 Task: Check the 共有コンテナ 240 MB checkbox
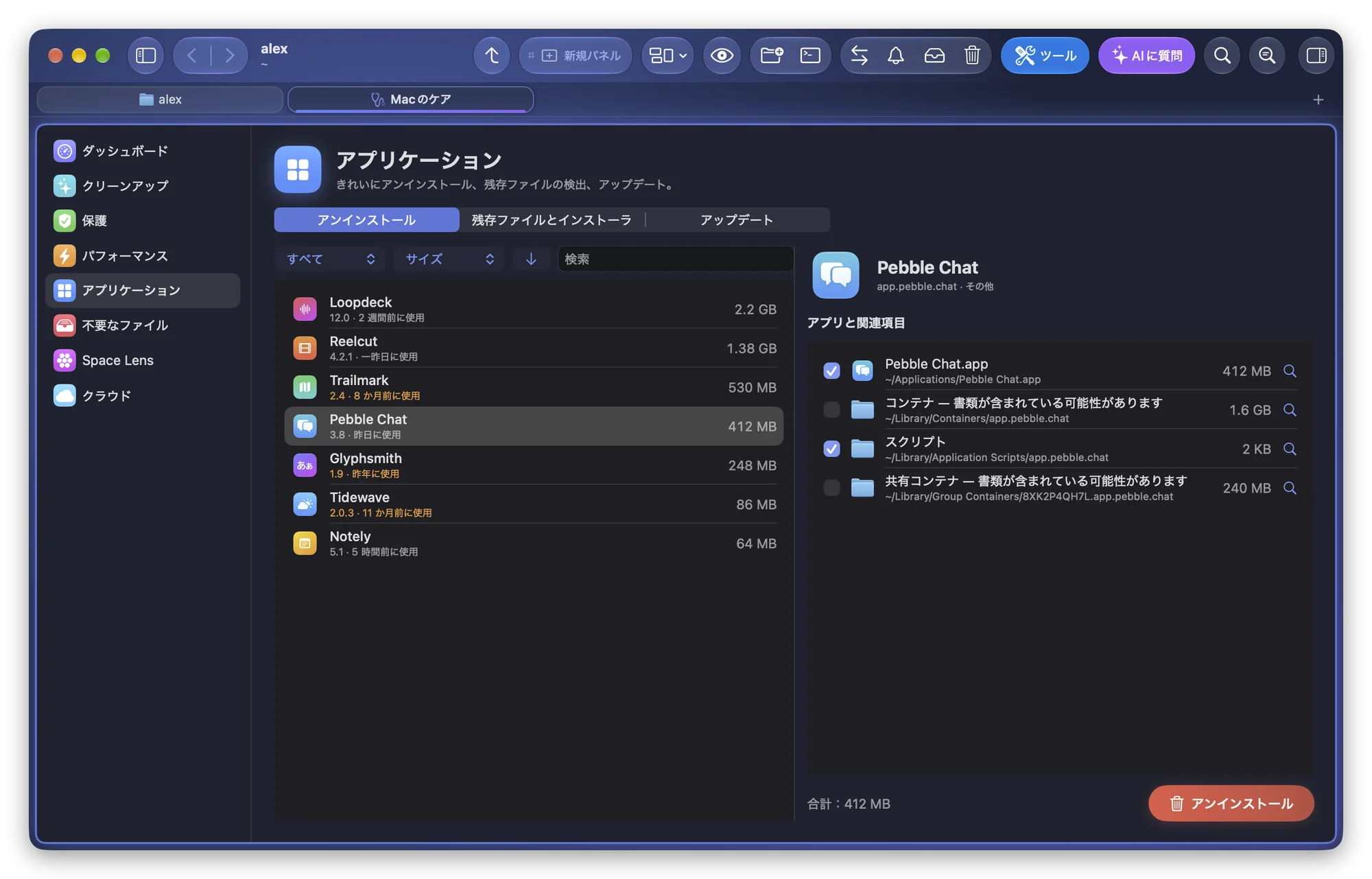tap(831, 489)
